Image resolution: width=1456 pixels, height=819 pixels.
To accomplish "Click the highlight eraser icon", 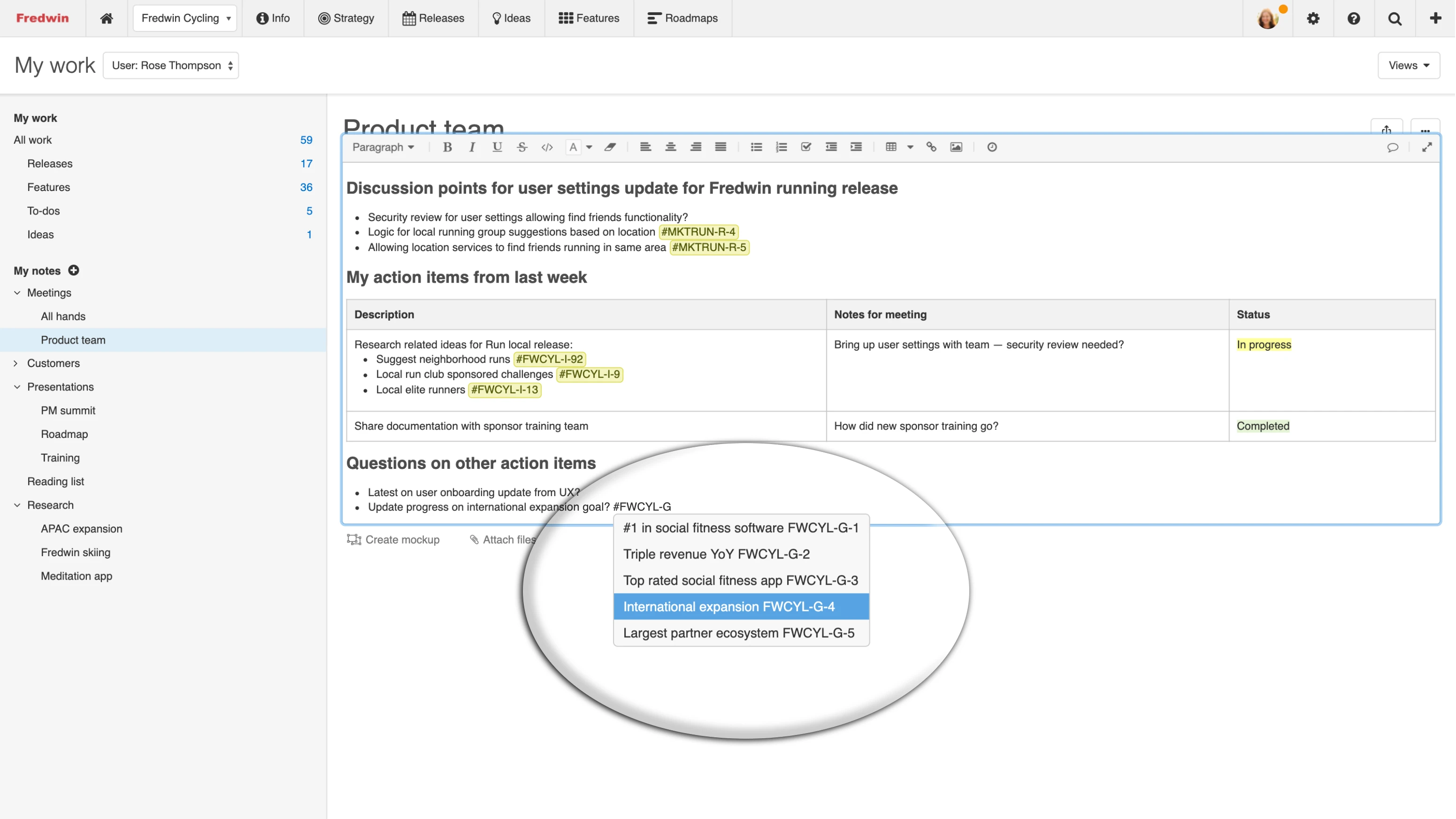I will [610, 147].
